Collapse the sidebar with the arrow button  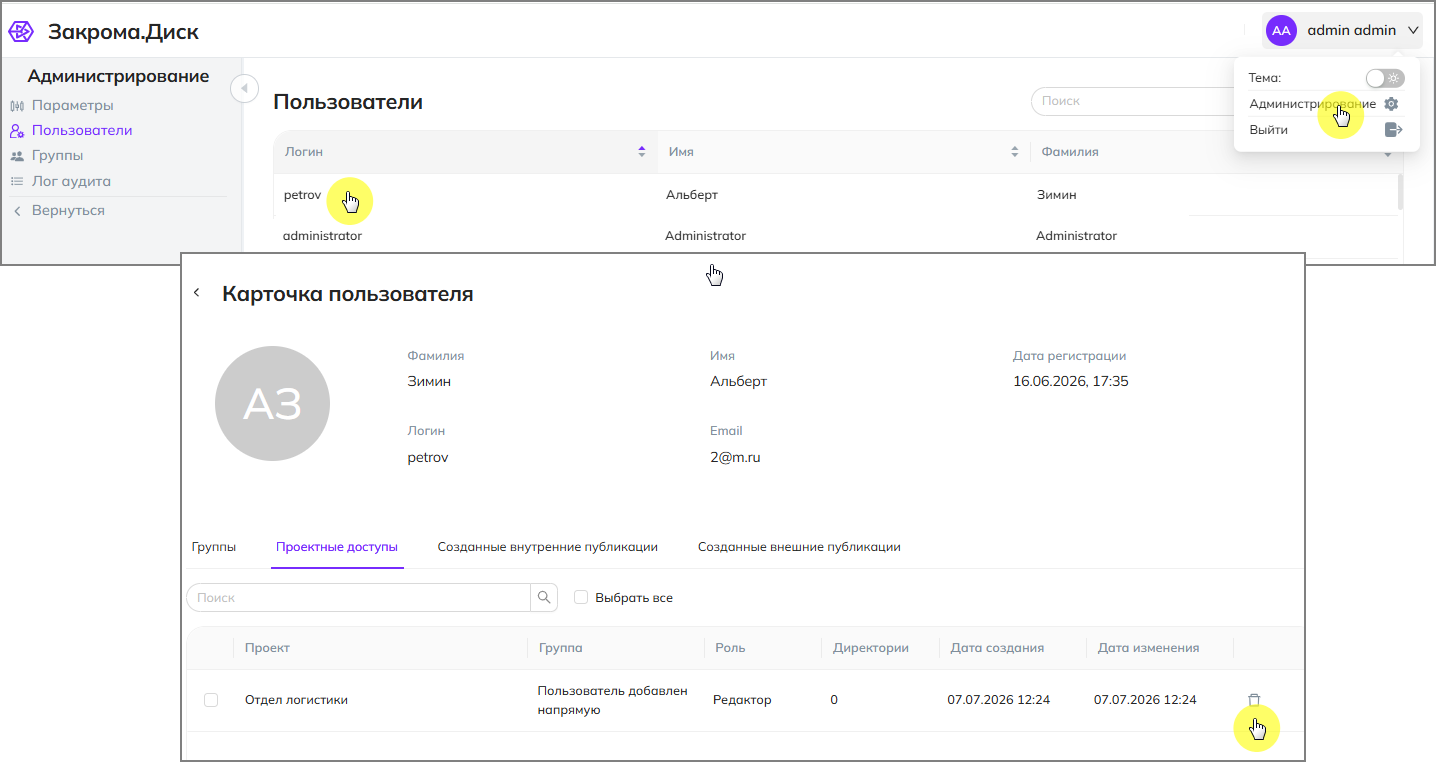point(245,89)
